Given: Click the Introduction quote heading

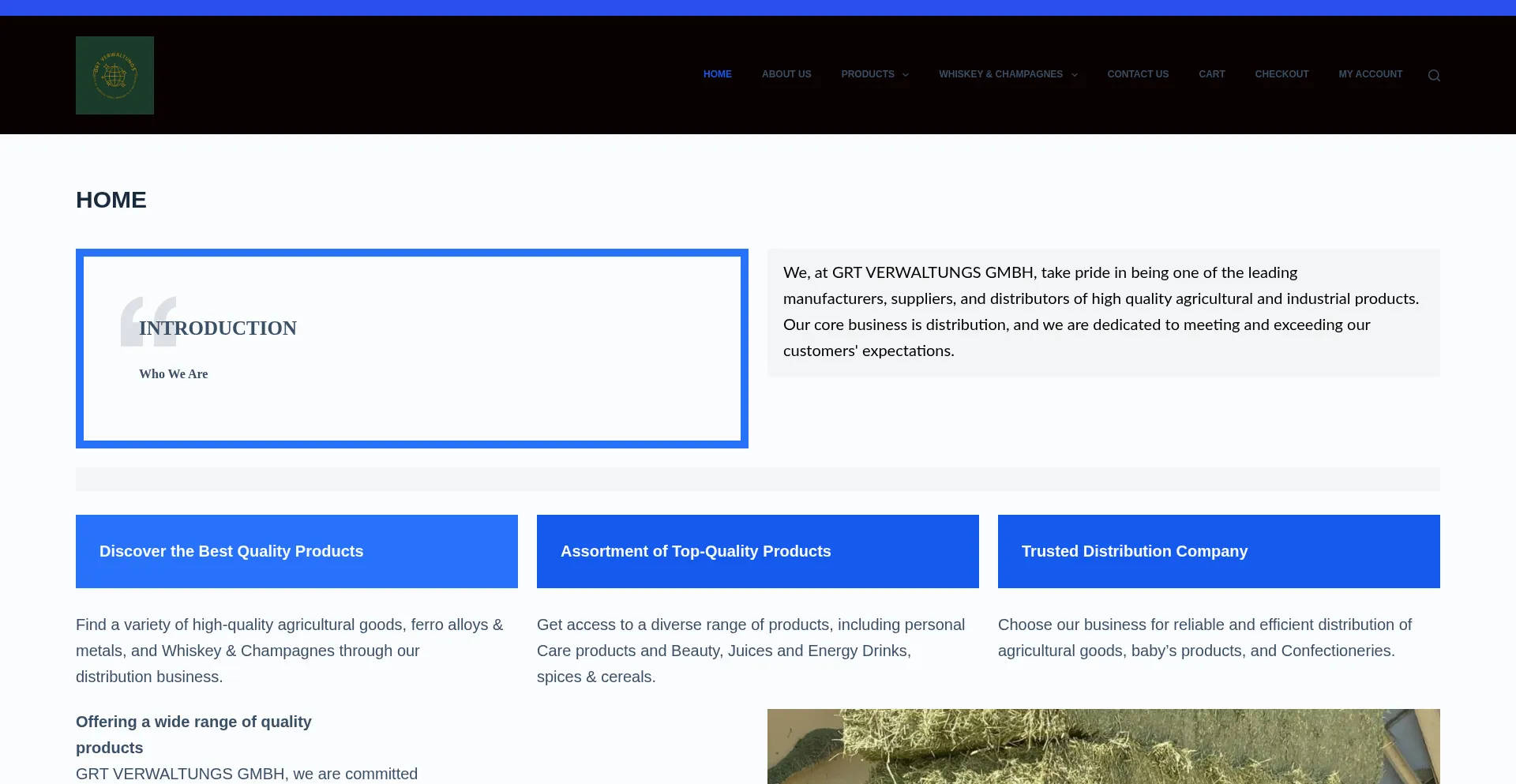Looking at the screenshot, I should [218, 328].
